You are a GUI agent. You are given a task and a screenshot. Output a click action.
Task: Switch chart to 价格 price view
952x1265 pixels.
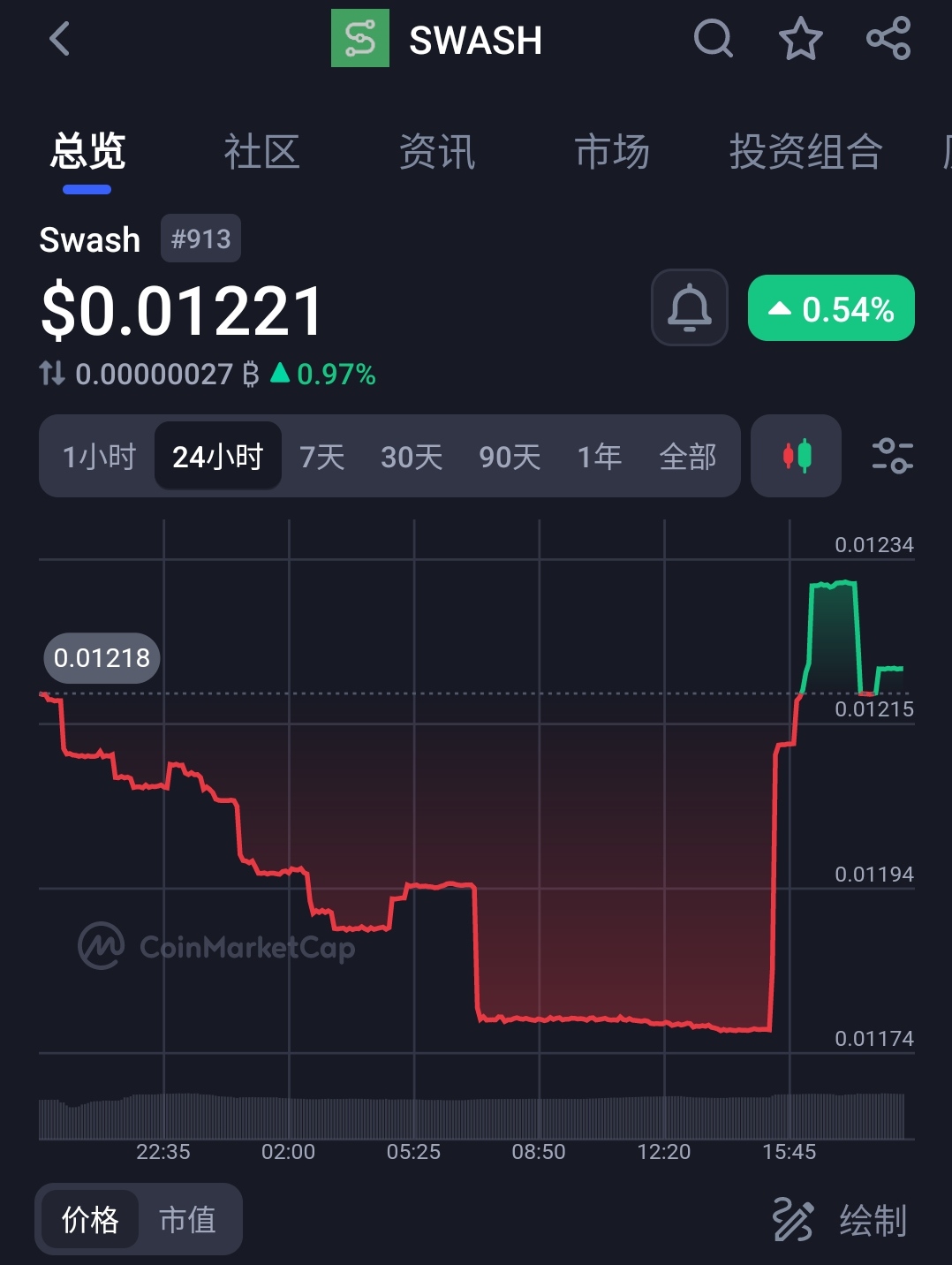[89, 1219]
